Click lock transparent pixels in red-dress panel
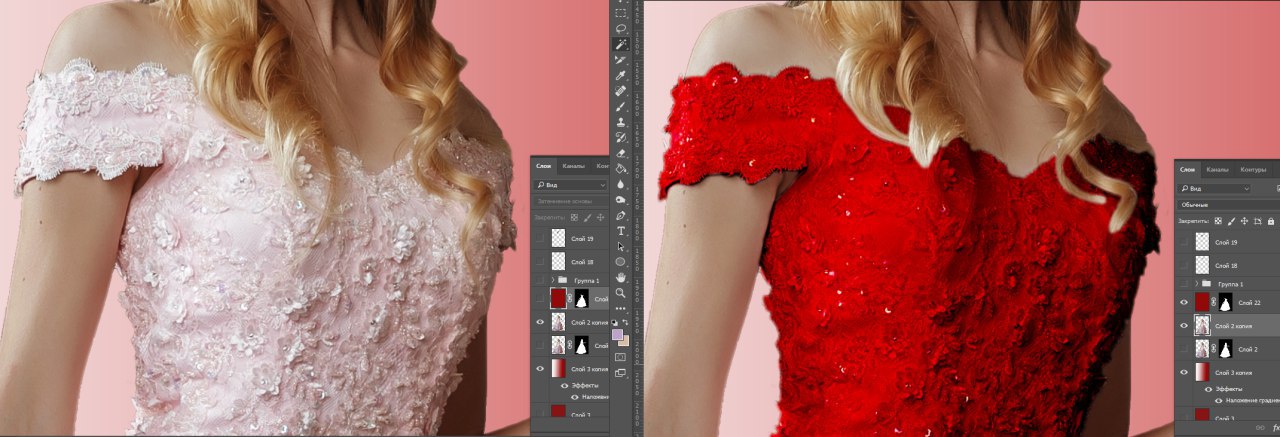This screenshot has width=1280, height=437. (1217, 220)
